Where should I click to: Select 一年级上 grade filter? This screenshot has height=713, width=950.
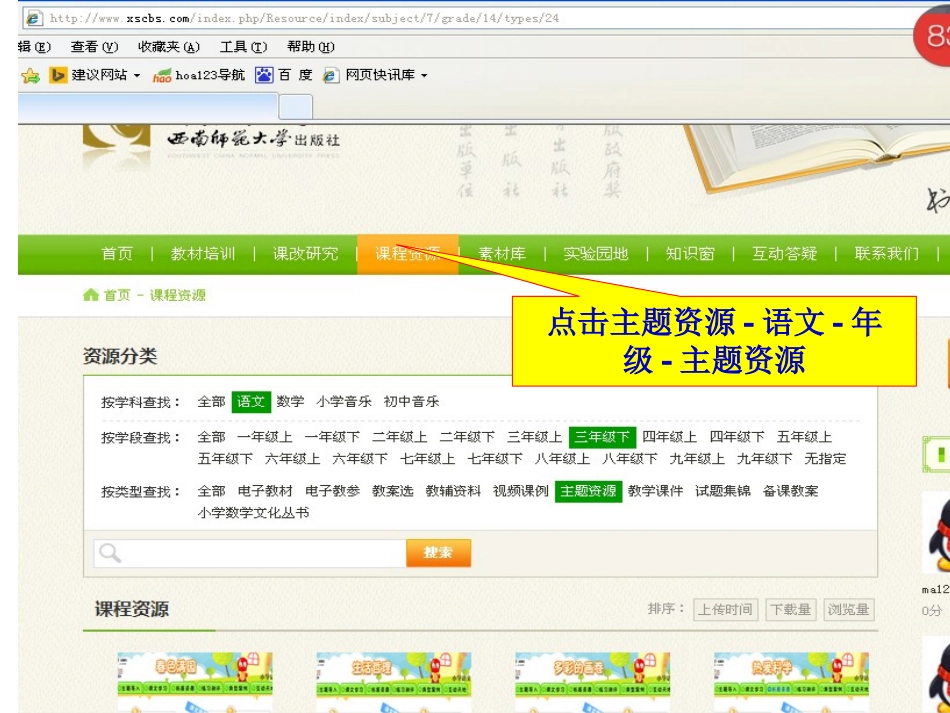(265, 437)
